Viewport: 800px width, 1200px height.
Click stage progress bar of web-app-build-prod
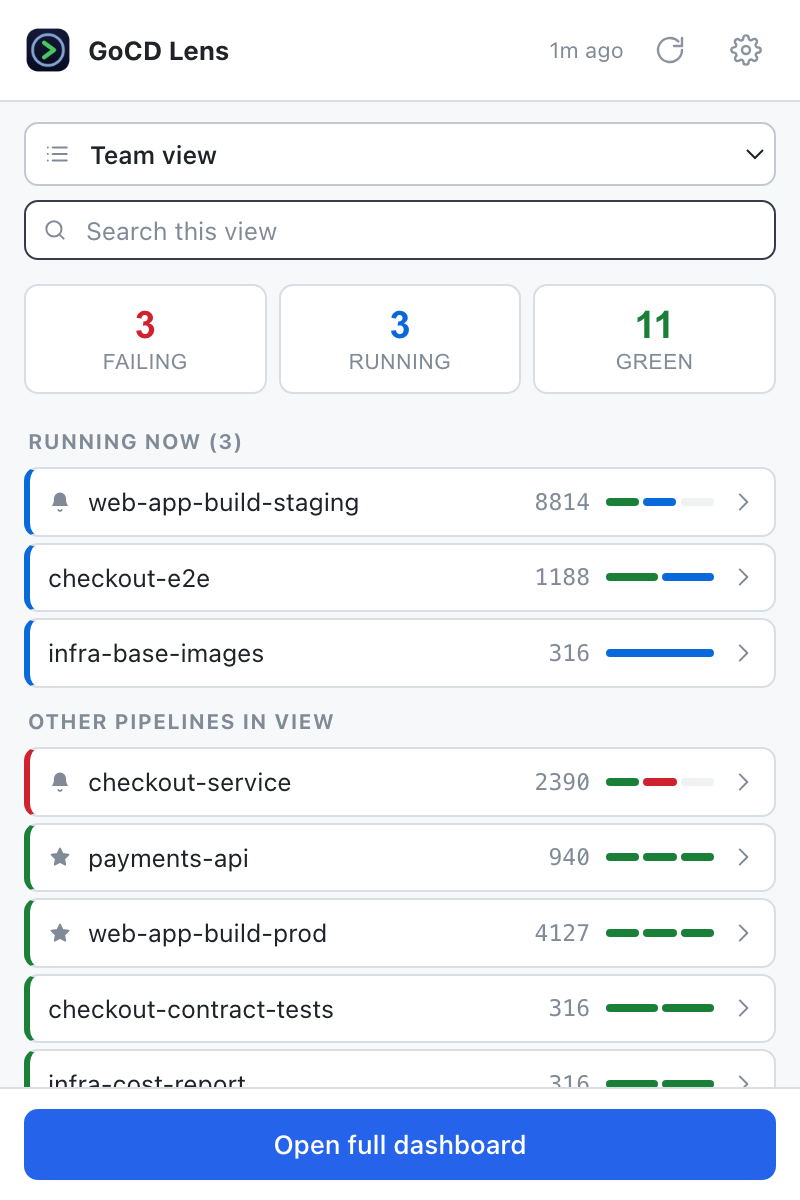tap(660, 933)
